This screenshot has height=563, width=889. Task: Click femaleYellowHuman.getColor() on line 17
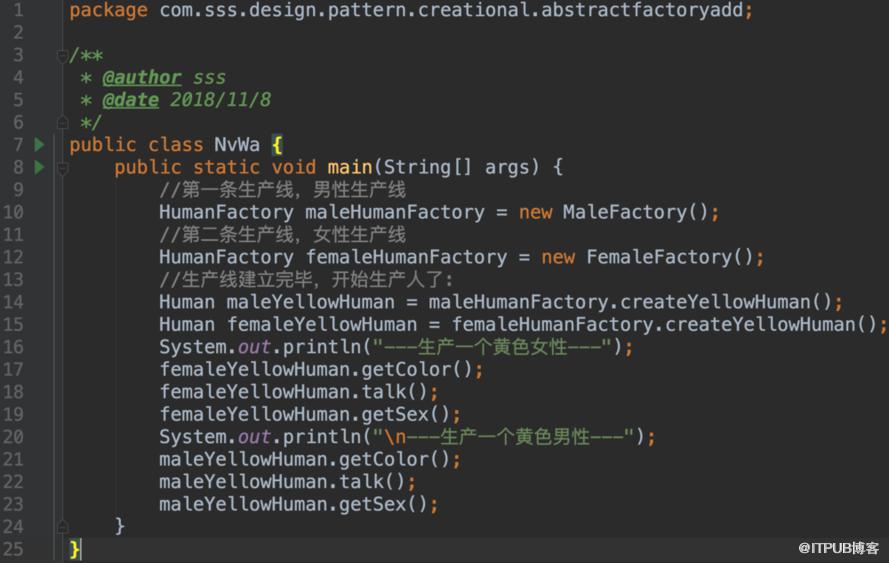coord(316,369)
